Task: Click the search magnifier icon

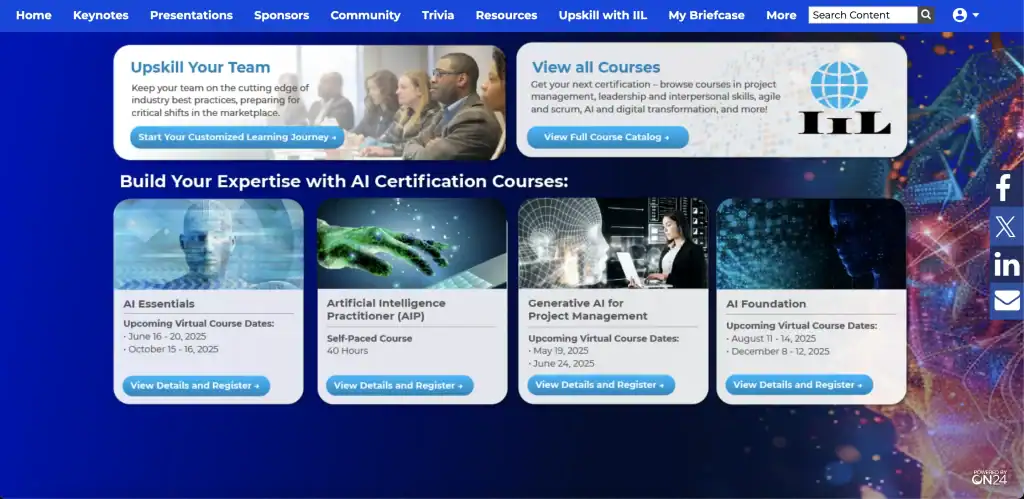Action: [x=926, y=14]
